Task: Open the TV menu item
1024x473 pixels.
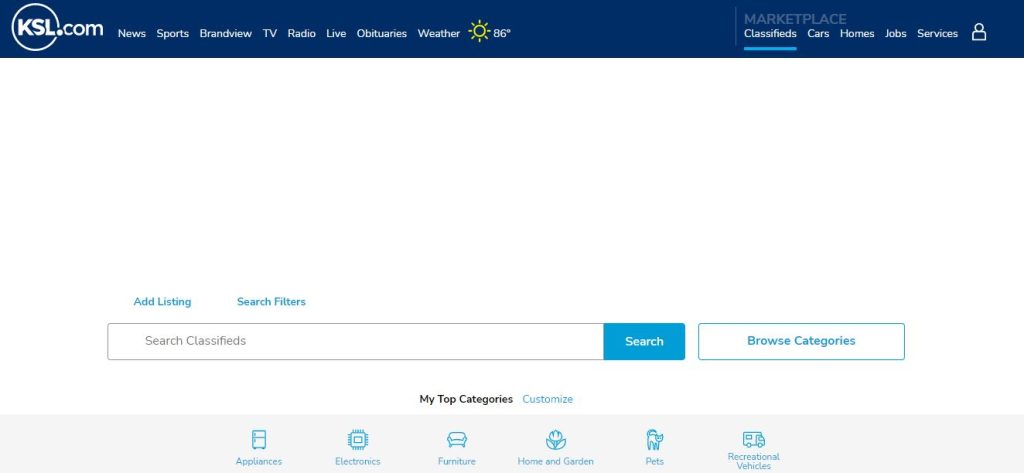Action: [x=270, y=33]
